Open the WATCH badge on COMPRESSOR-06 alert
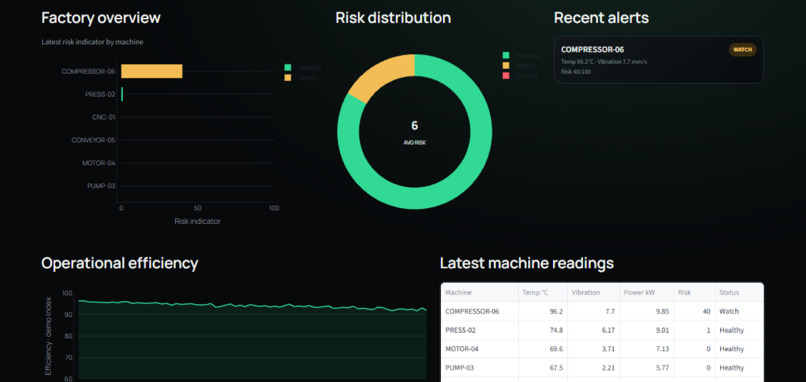This screenshot has height=382, width=806. [x=742, y=50]
